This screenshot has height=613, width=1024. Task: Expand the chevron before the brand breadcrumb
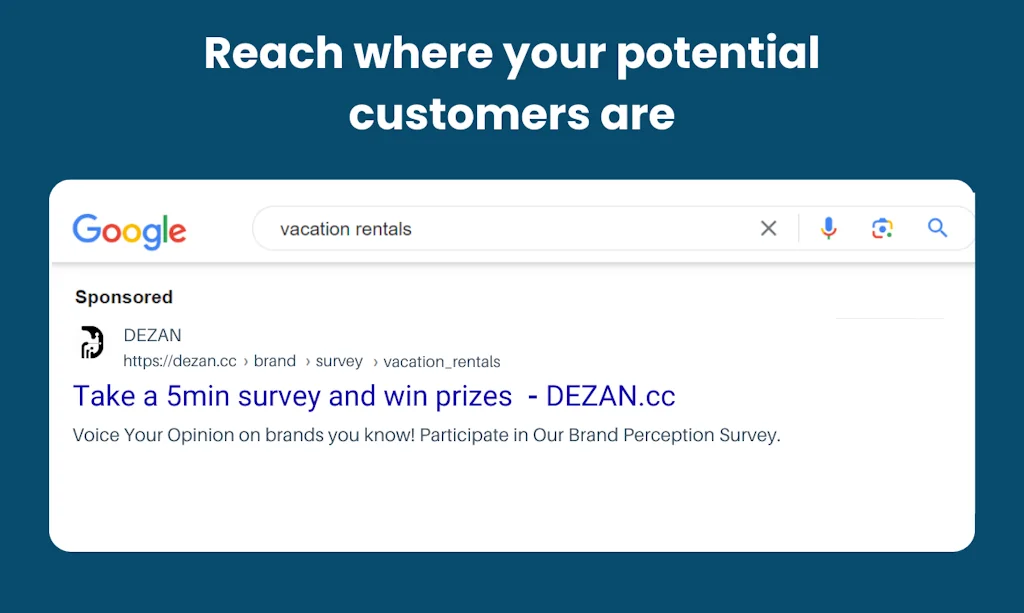click(245, 361)
